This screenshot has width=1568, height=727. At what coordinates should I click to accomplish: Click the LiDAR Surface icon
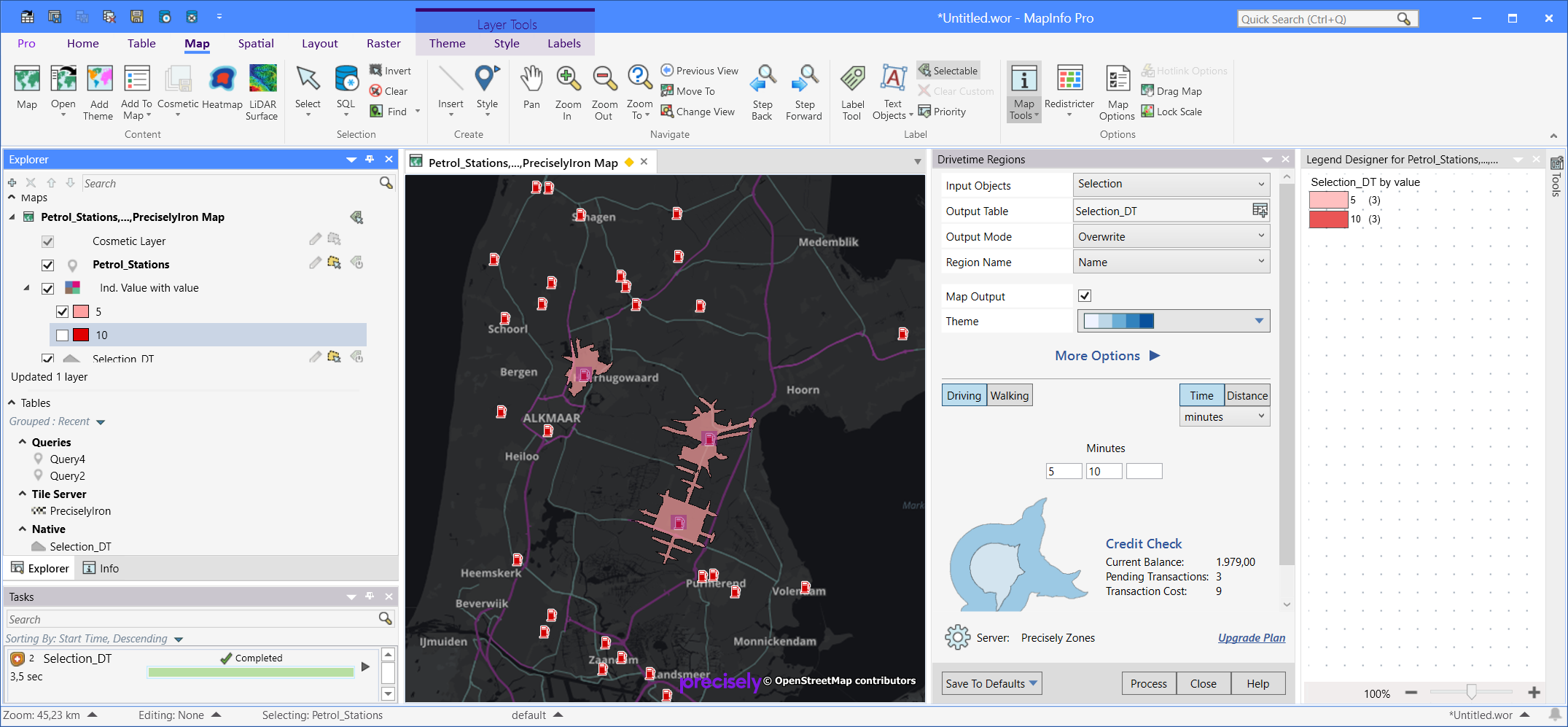coord(262,92)
